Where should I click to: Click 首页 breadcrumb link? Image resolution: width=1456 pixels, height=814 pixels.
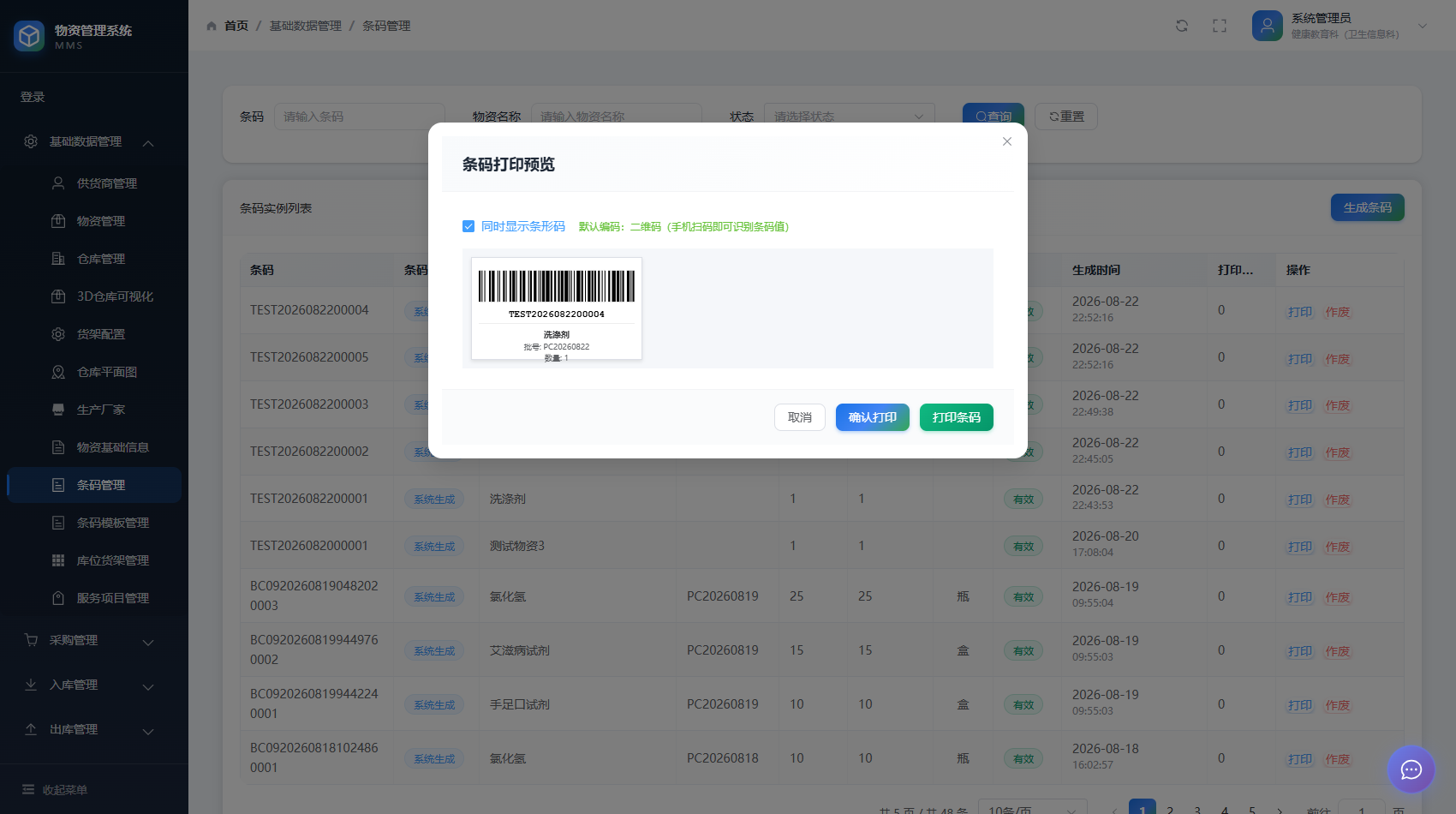pyautogui.click(x=236, y=26)
